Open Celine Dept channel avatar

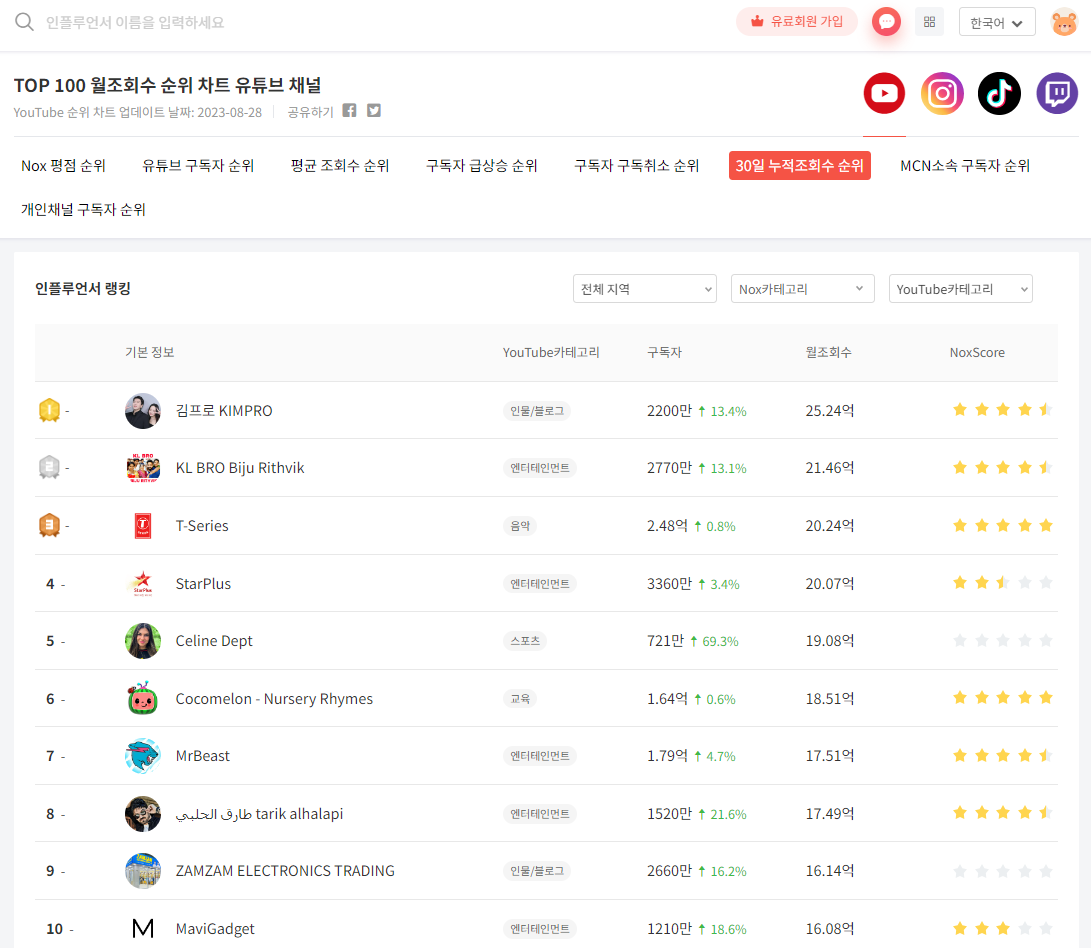(143, 641)
